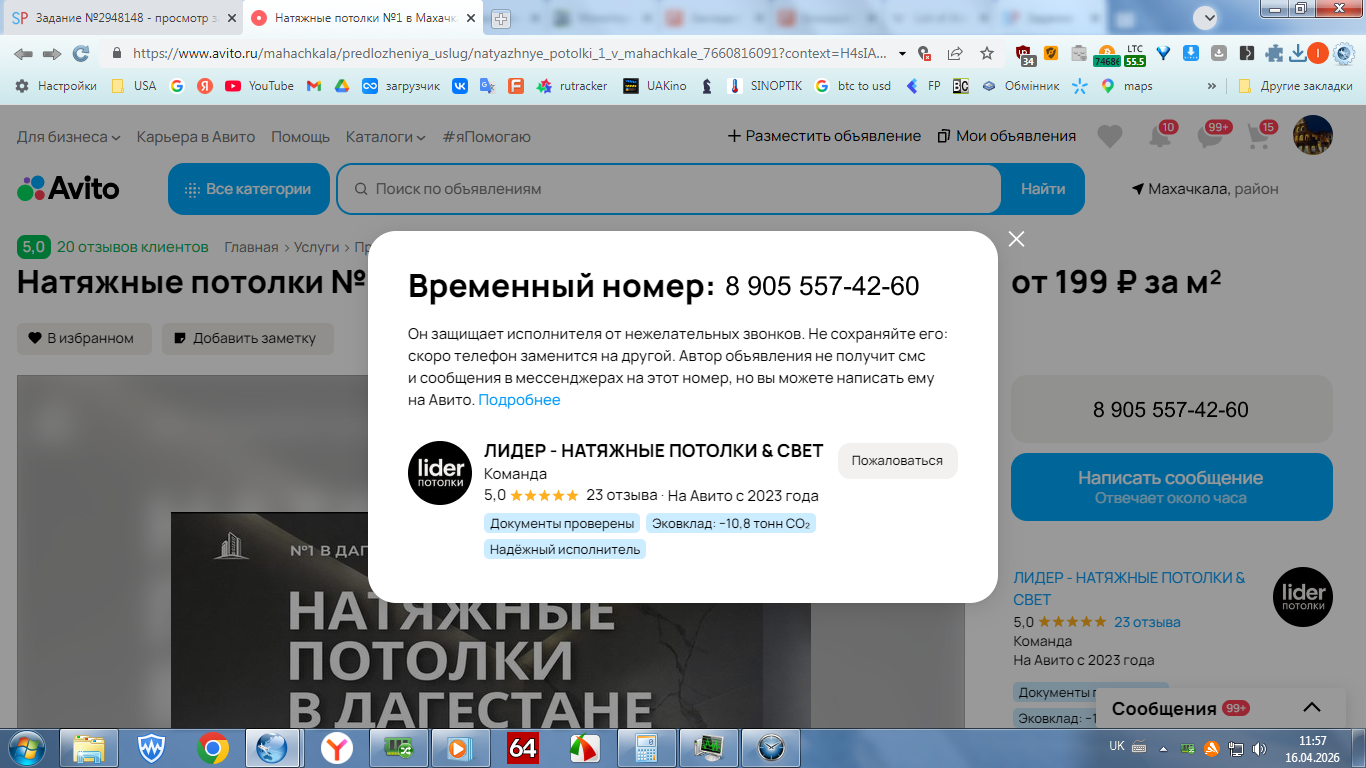The height and width of the screenshot is (768, 1366).
Task: Open the Все категории menu
Action: pyautogui.click(x=249, y=189)
